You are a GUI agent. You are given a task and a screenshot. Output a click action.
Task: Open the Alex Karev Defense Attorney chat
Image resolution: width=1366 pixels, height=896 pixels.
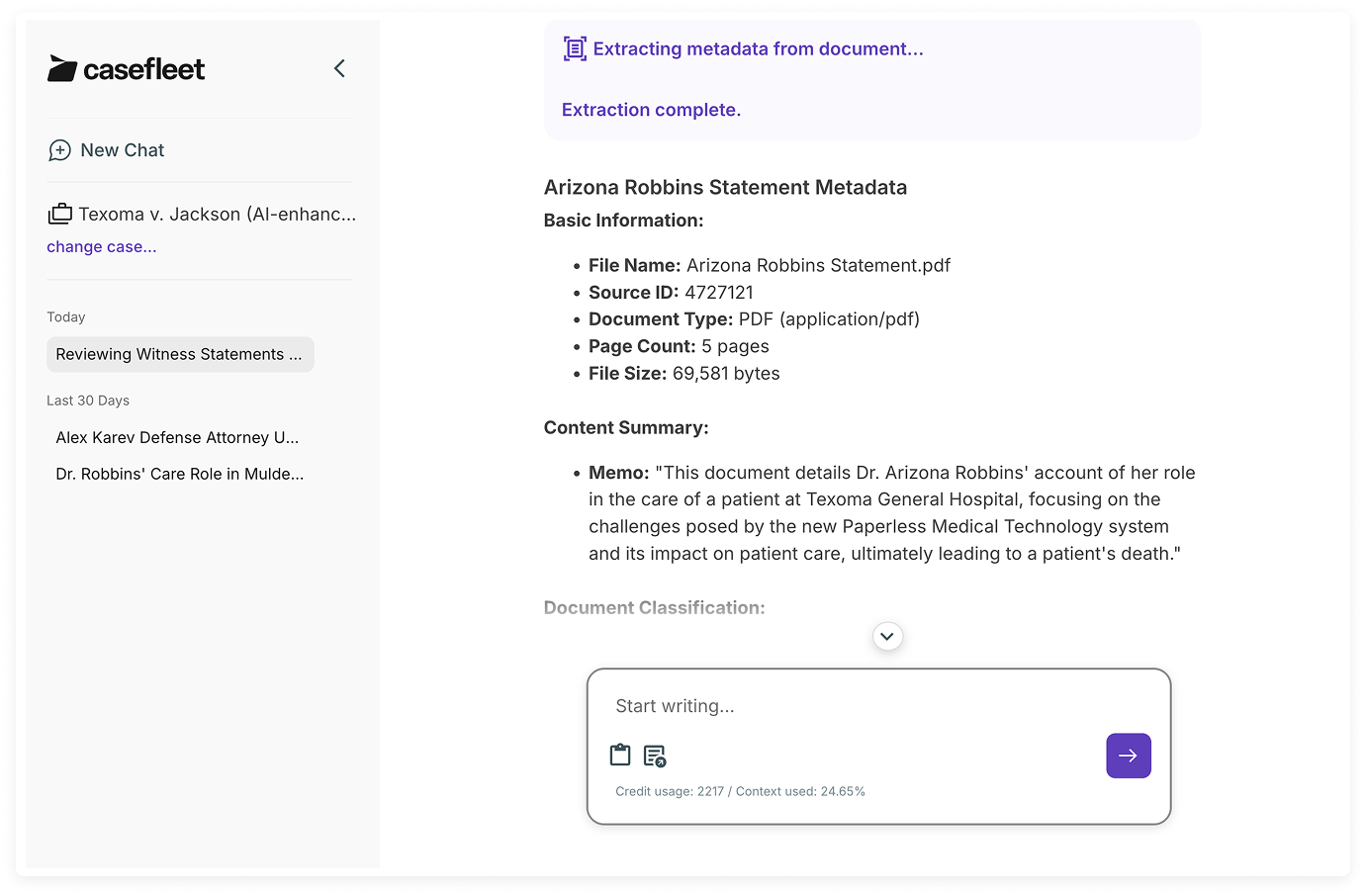pyautogui.click(x=178, y=437)
